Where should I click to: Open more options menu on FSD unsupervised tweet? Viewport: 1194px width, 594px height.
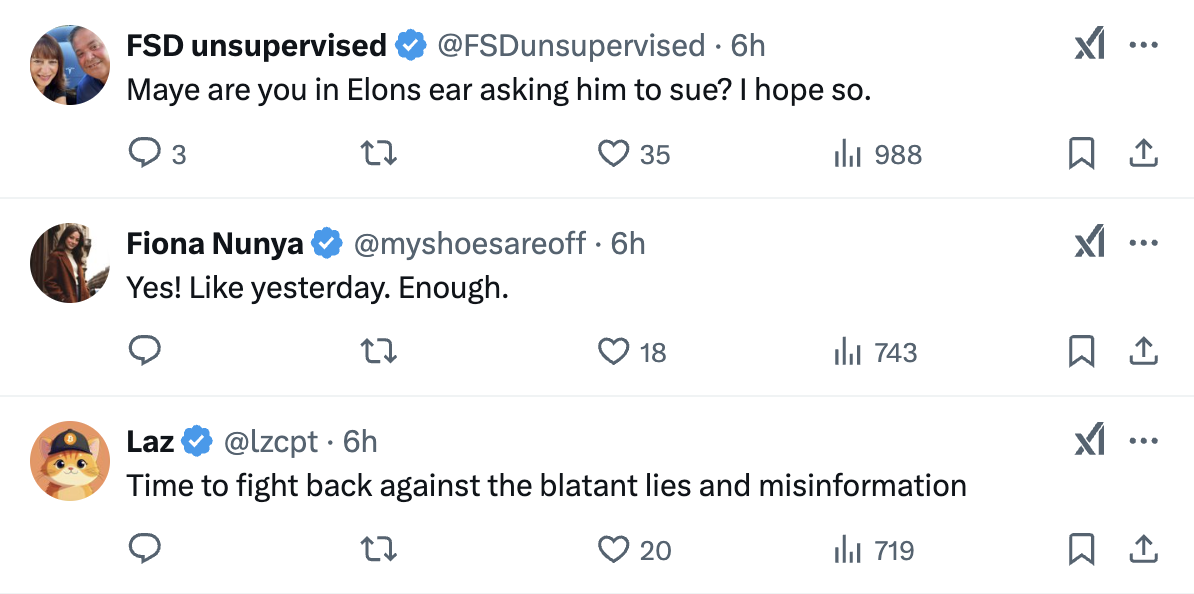(1143, 46)
